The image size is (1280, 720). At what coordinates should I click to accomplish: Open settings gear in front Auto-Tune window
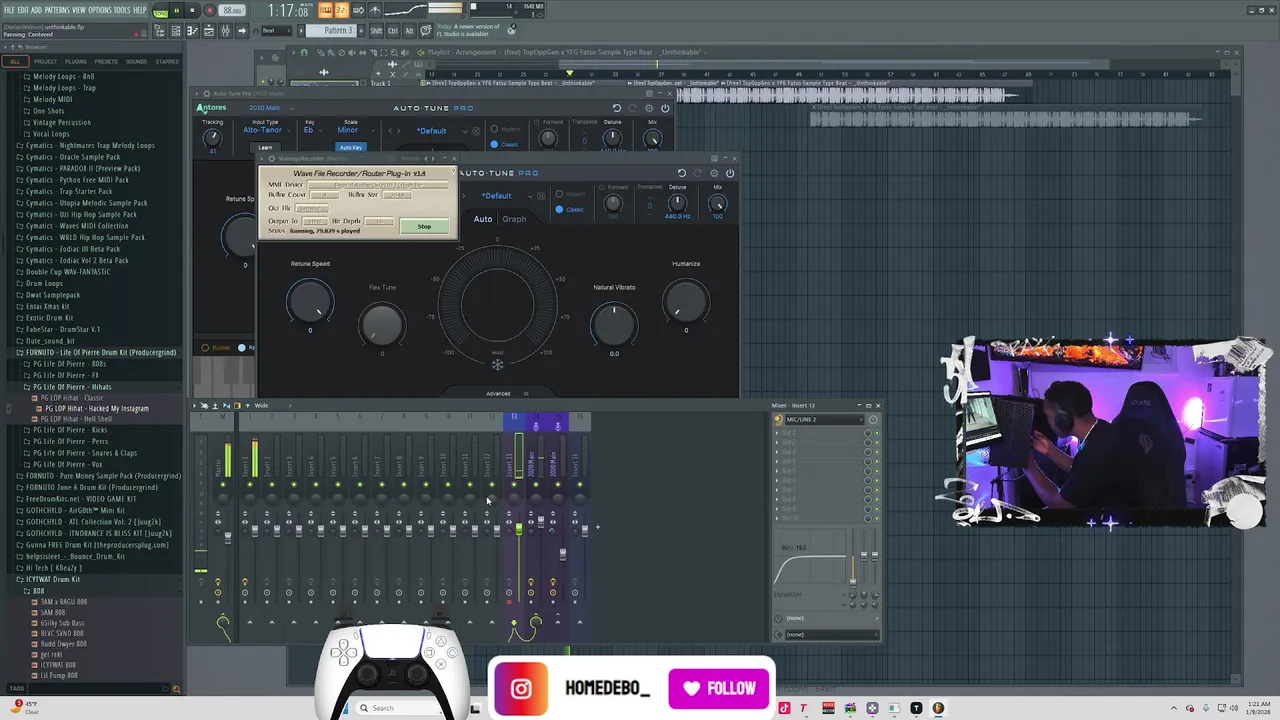pyautogui.click(x=714, y=173)
